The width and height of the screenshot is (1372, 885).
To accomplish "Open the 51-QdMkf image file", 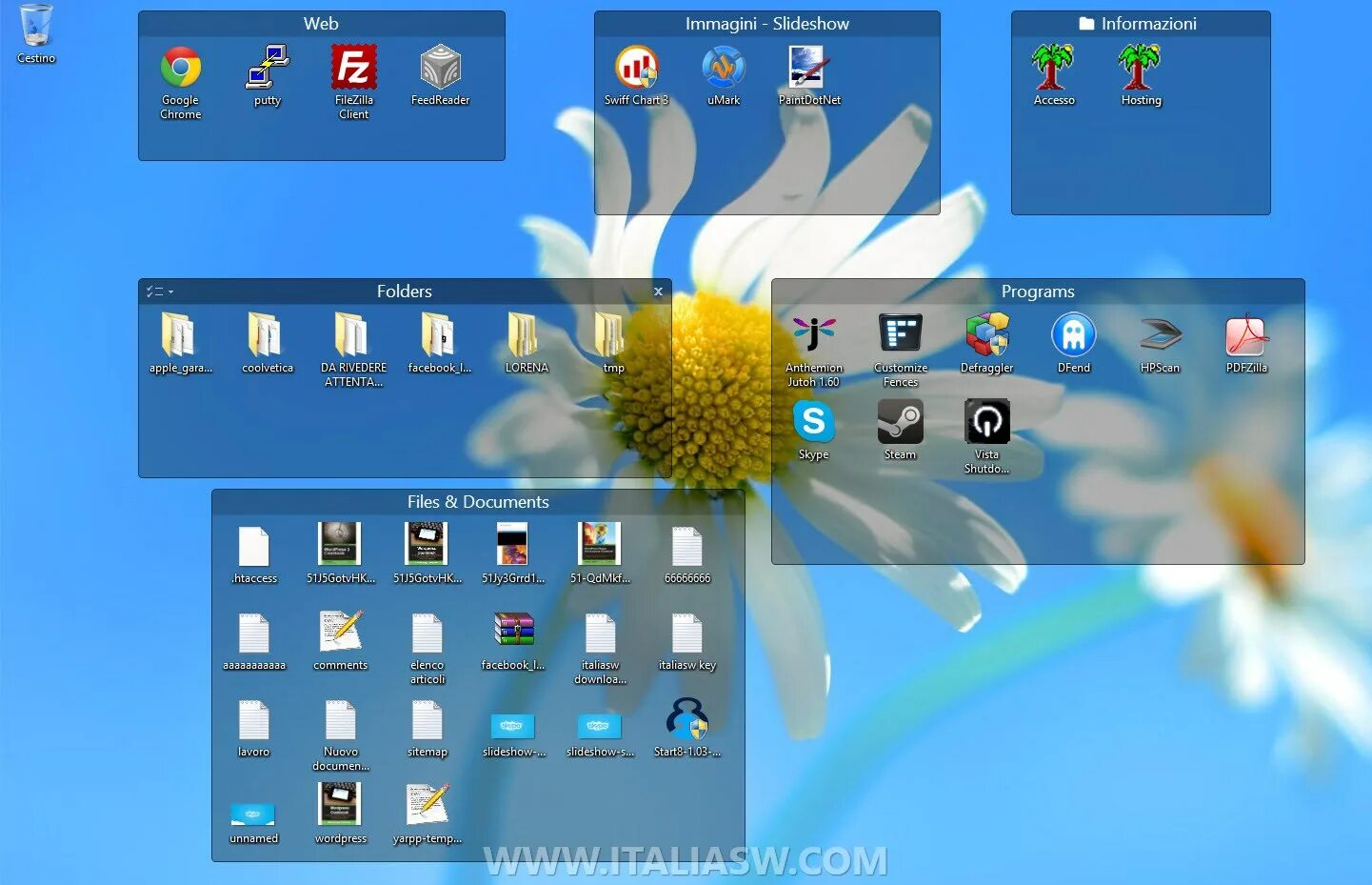I will point(601,553).
